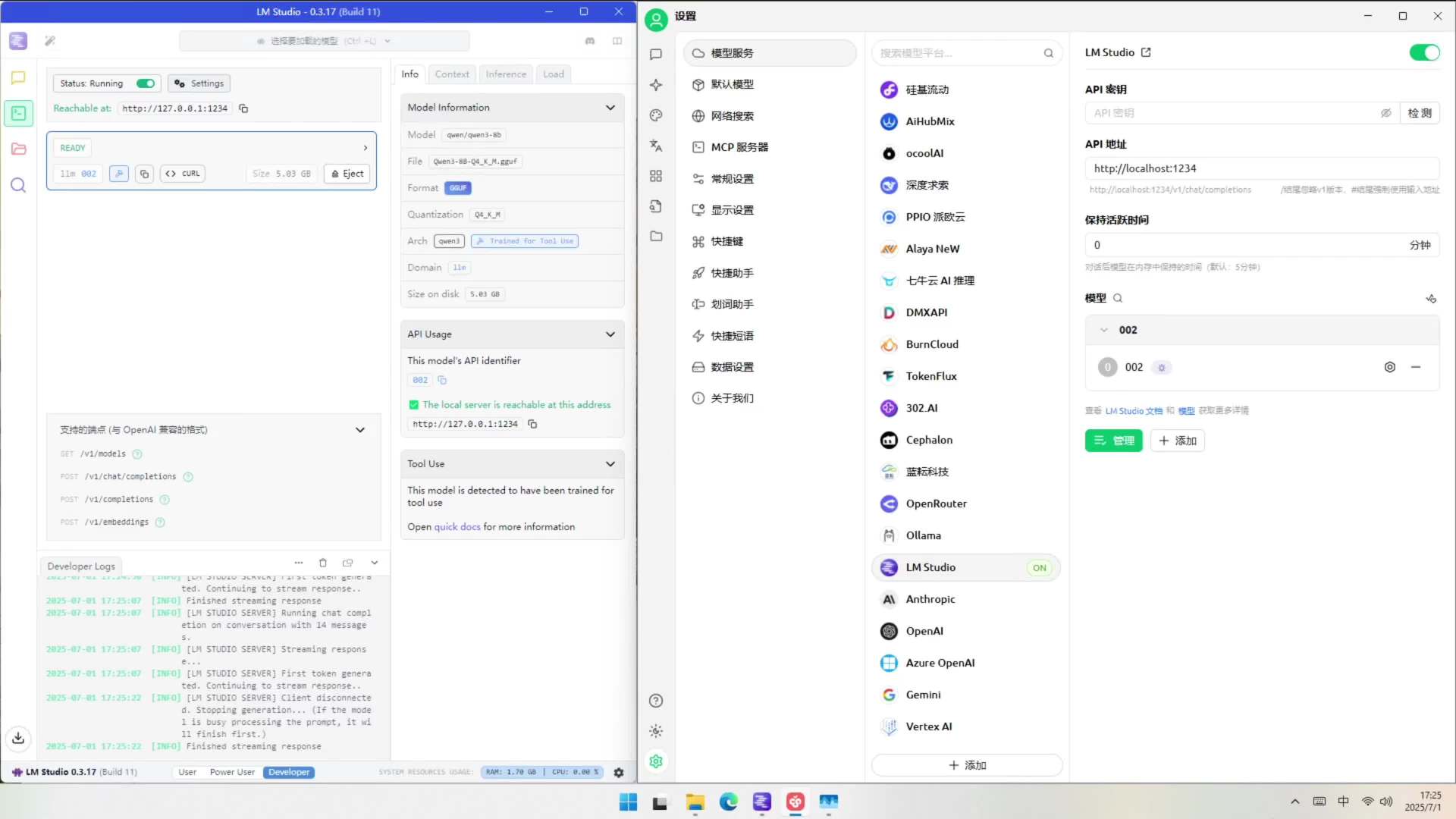Open the assistant chat icon in settings sidebar

[656, 55]
